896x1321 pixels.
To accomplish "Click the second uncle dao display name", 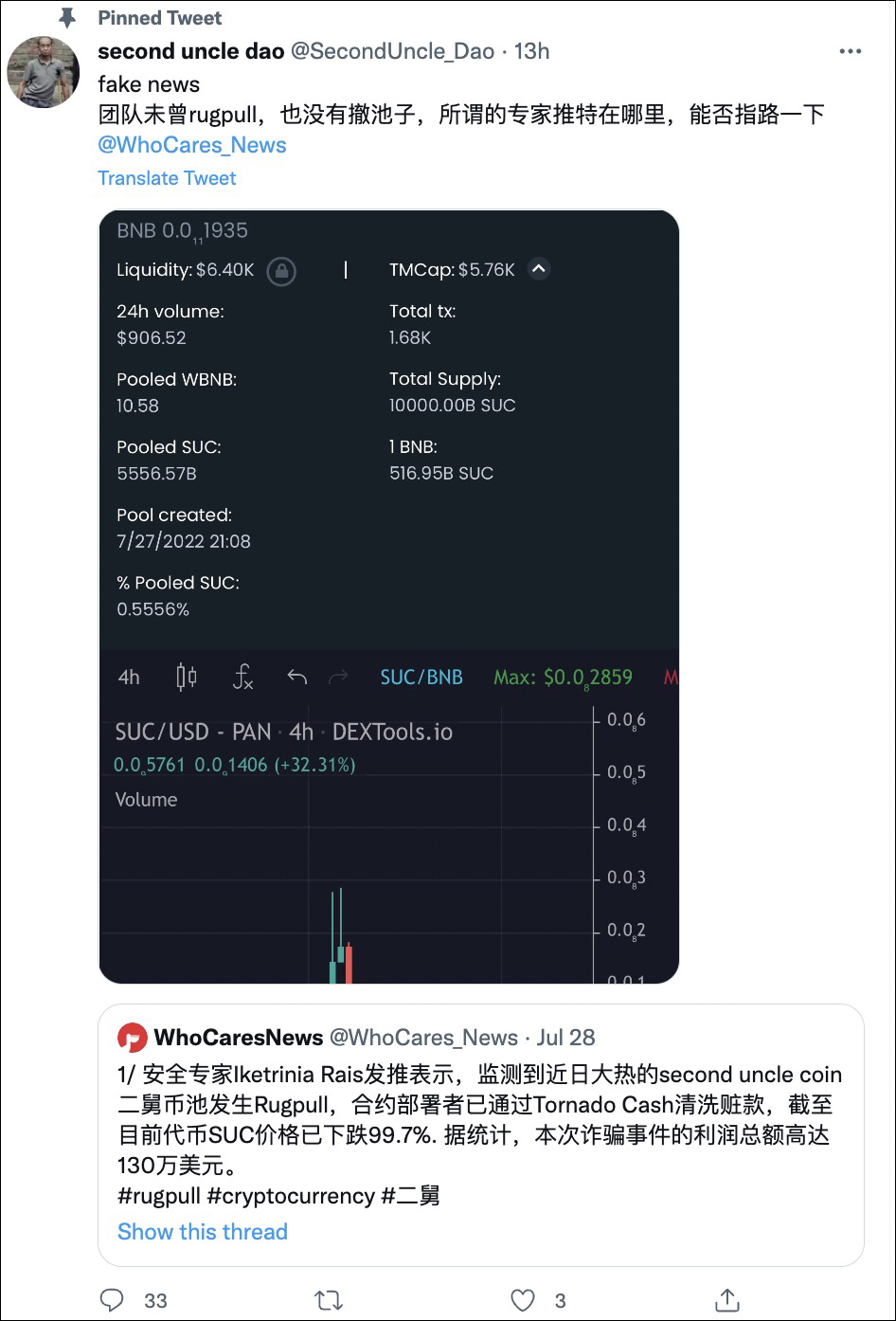I will pyautogui.click(x=191, y=51).
